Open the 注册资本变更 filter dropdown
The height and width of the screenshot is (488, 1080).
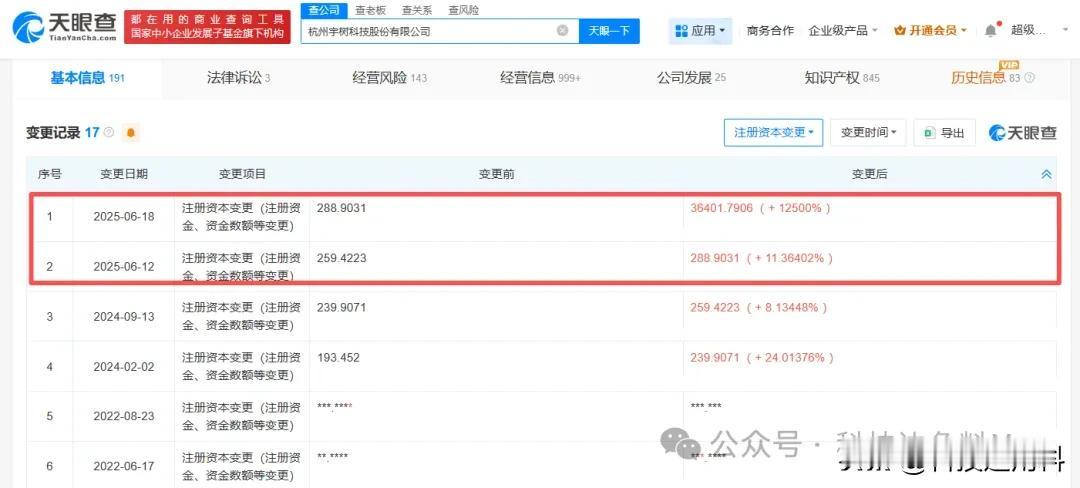tap(773, 132)
